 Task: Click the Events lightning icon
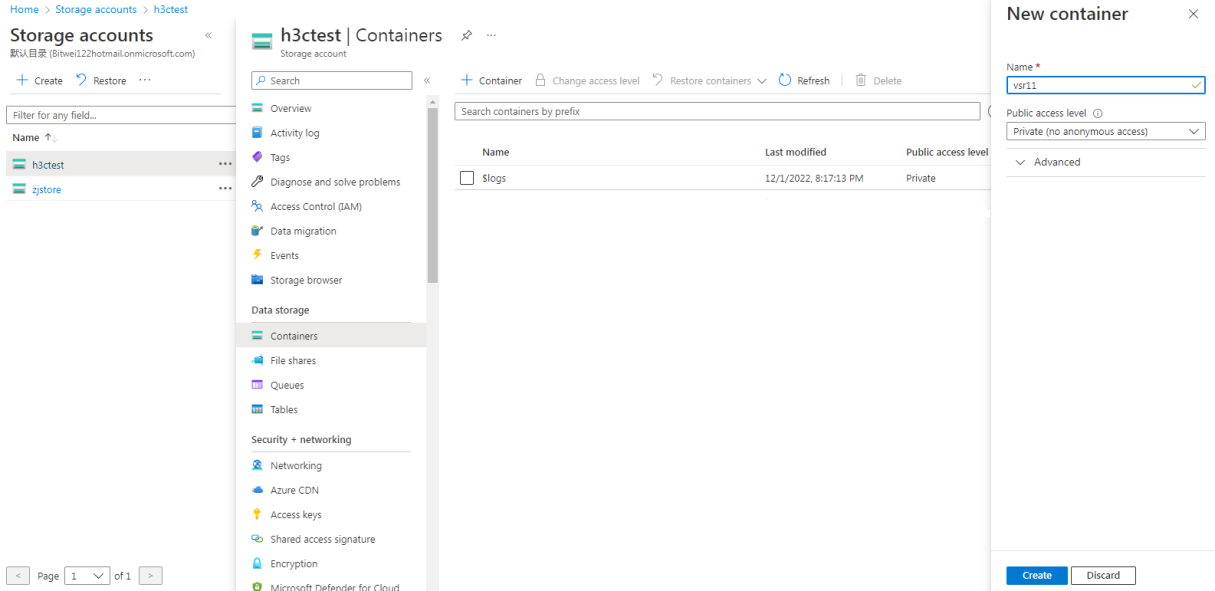pos(257,255)
